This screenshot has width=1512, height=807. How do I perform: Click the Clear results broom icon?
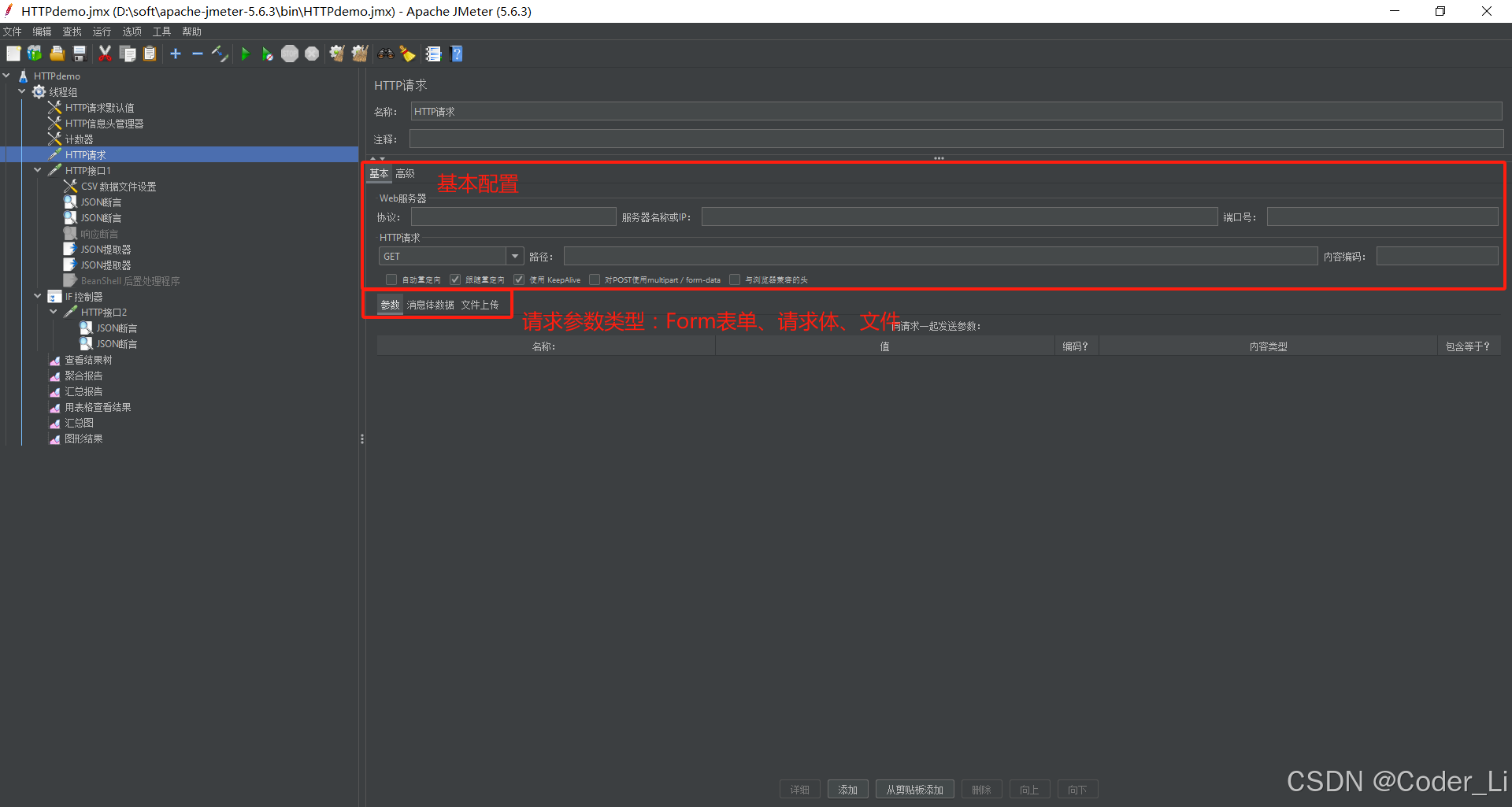[x=337, y=54]
